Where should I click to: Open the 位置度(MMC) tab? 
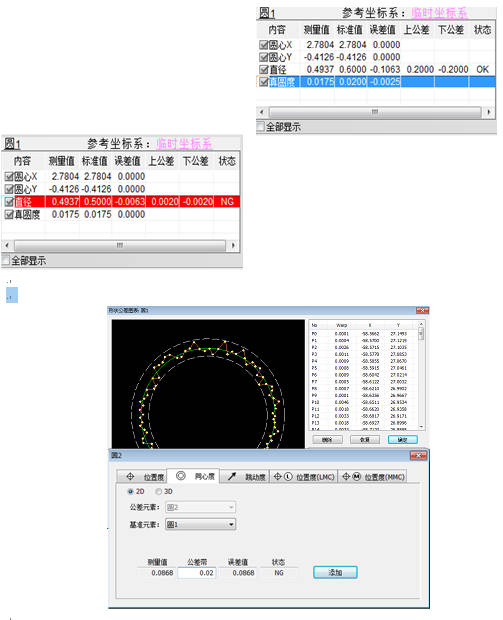point(373,476)
